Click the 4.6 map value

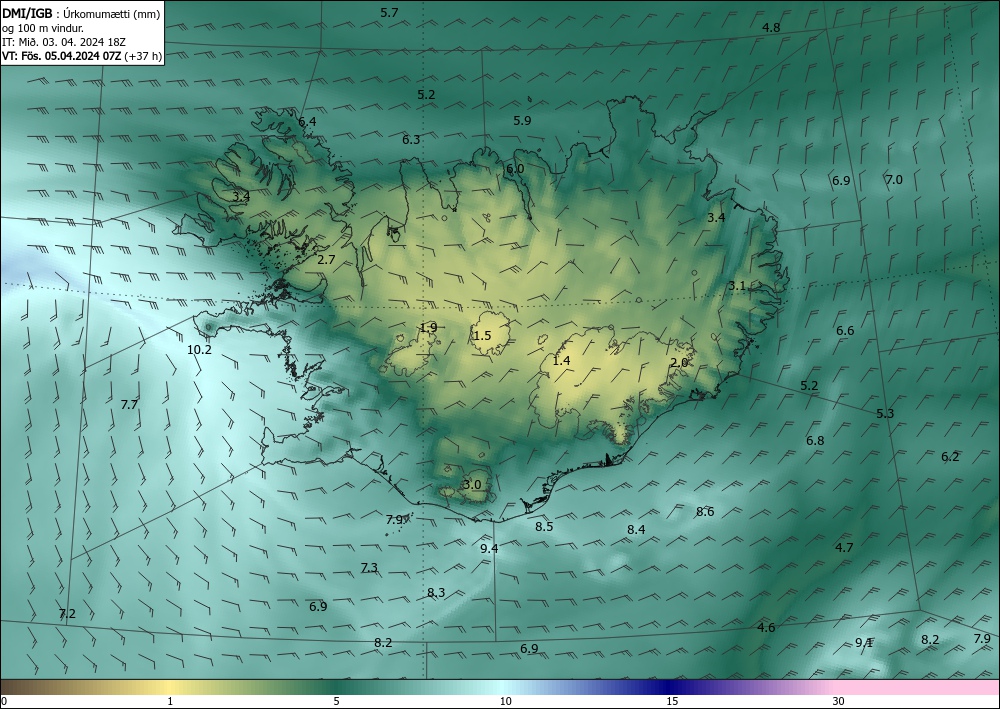pyautogui.click(x=766, y=627)
